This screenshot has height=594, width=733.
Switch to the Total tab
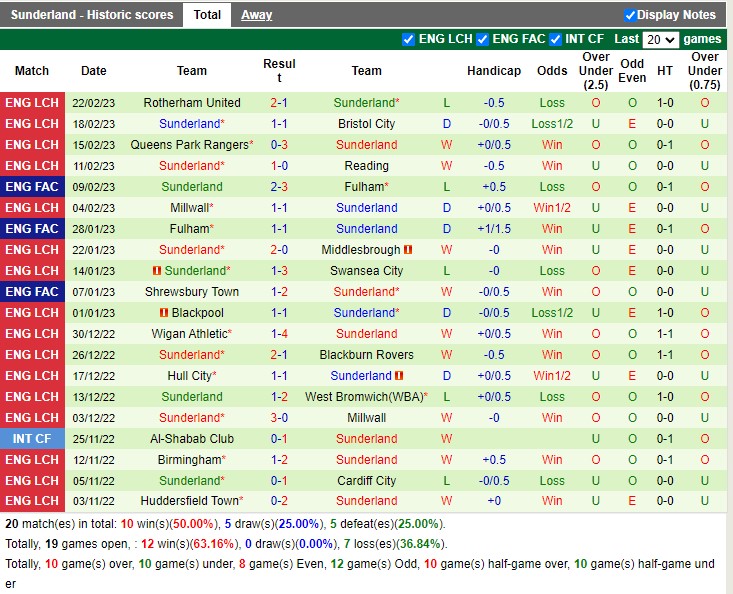click(x=207, y=15)
